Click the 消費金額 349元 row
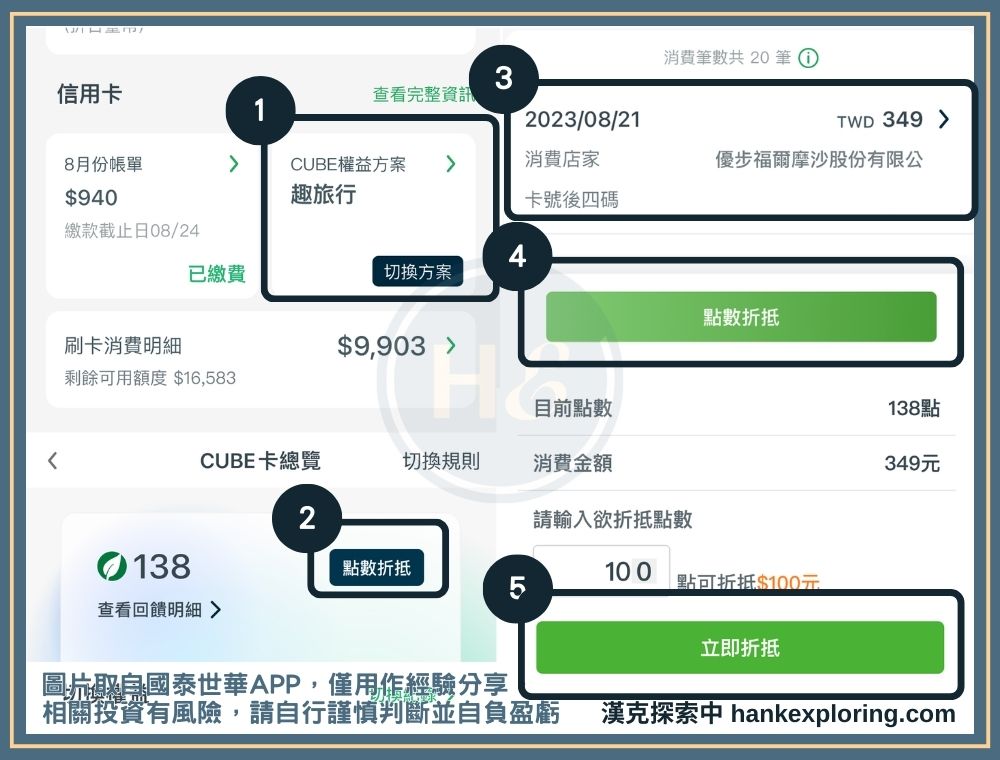This screenshot has height=760, width=1000. tap(737, 463)
